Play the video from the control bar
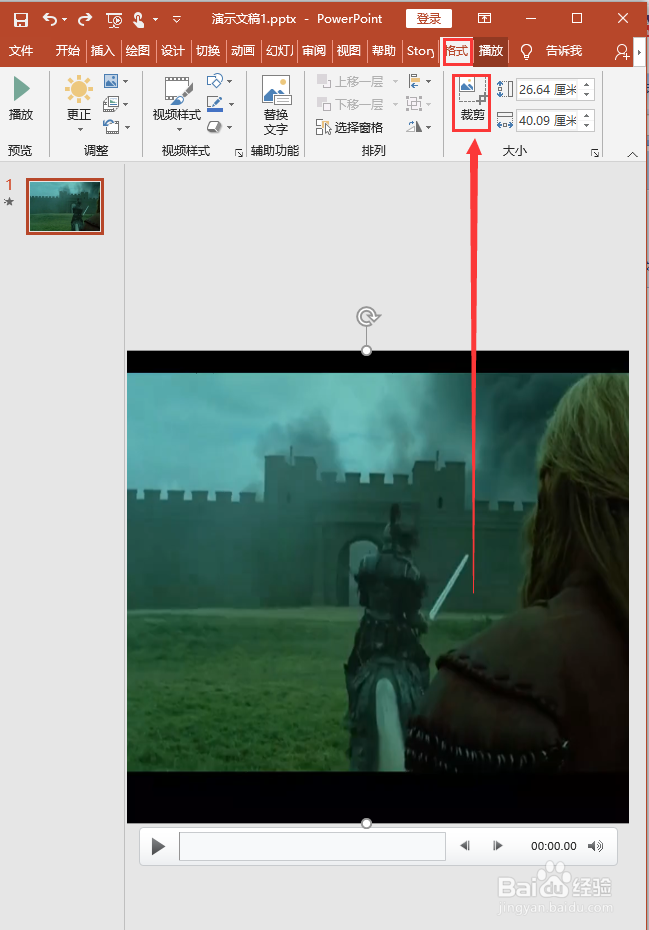Screen dimensions: 649x930 pyautogui.click(x=158, y=846)
